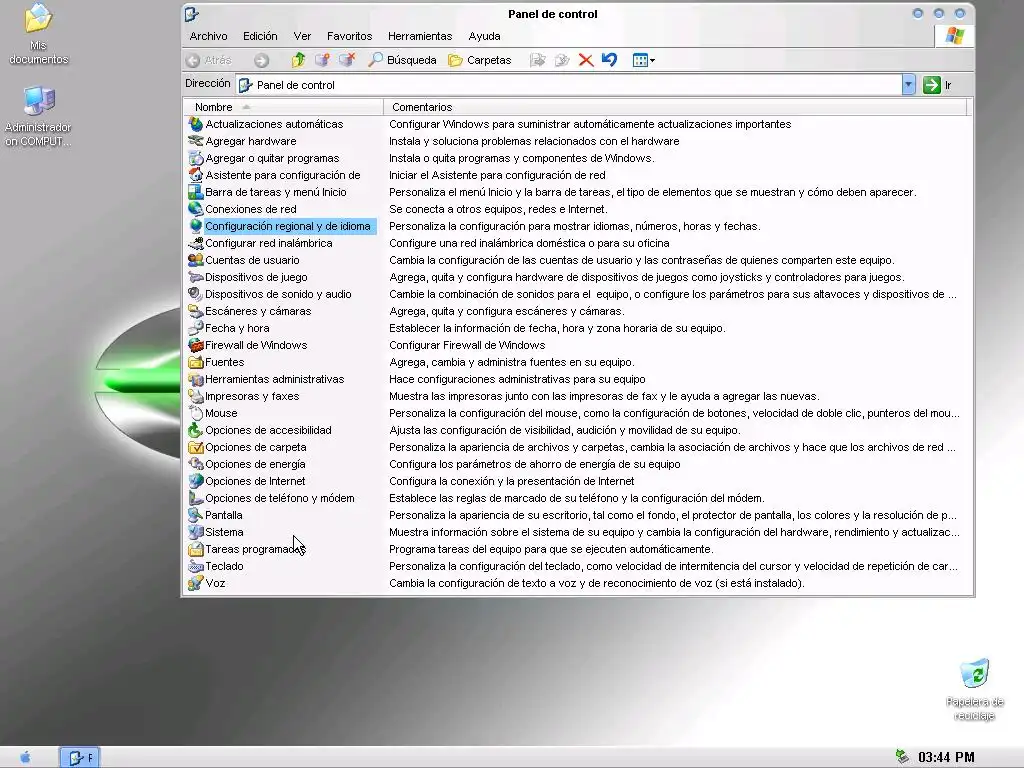Click the Copy To toolbar icon

pos(562,60)
